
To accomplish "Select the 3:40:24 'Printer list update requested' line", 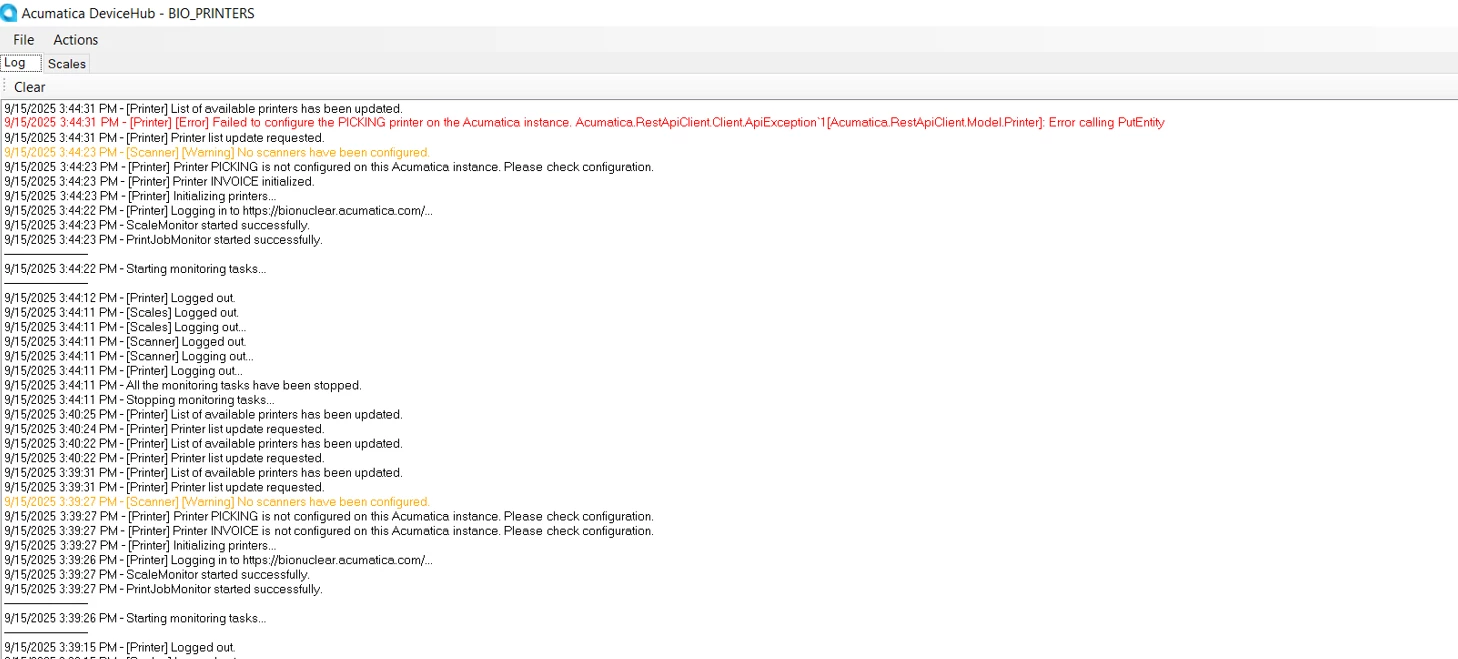I will click(164, 429).
